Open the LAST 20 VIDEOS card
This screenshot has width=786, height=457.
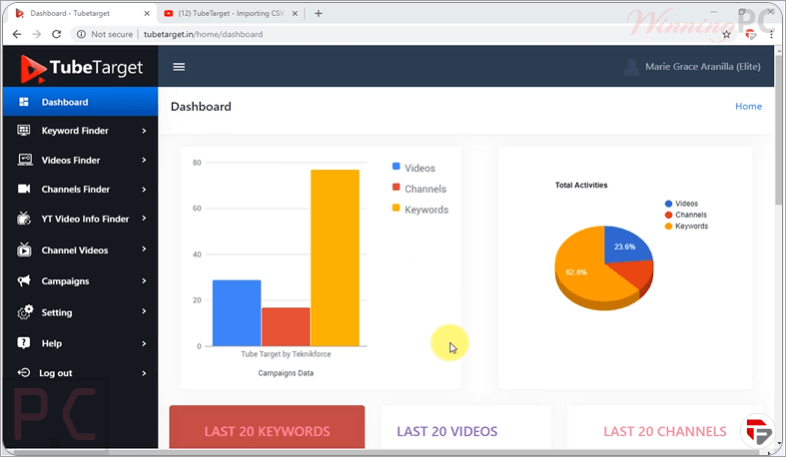[x=466, y=427]
